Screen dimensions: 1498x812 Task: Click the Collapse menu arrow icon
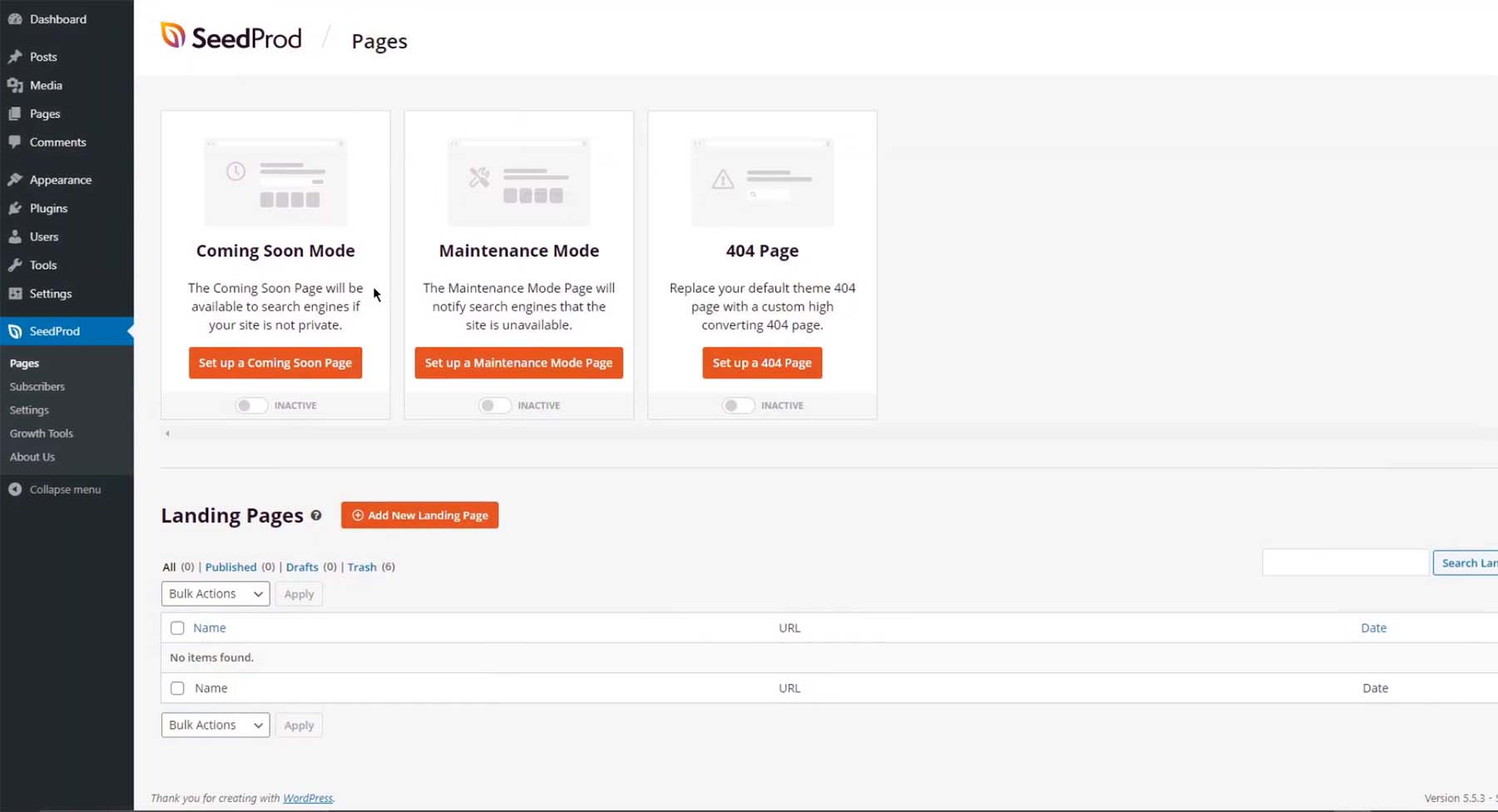click(x=15, y=489)
